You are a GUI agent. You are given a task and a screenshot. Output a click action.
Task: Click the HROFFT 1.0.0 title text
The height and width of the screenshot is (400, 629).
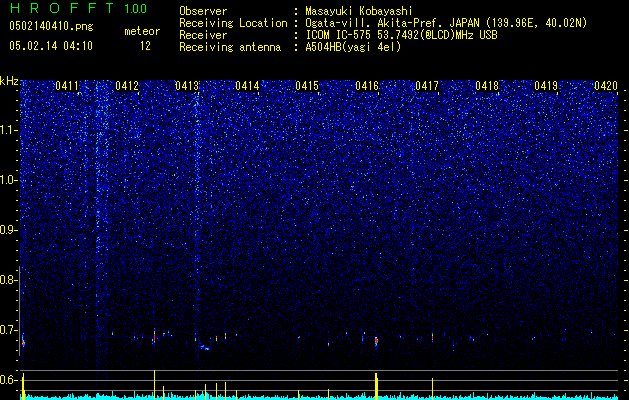tap(78, 8)
